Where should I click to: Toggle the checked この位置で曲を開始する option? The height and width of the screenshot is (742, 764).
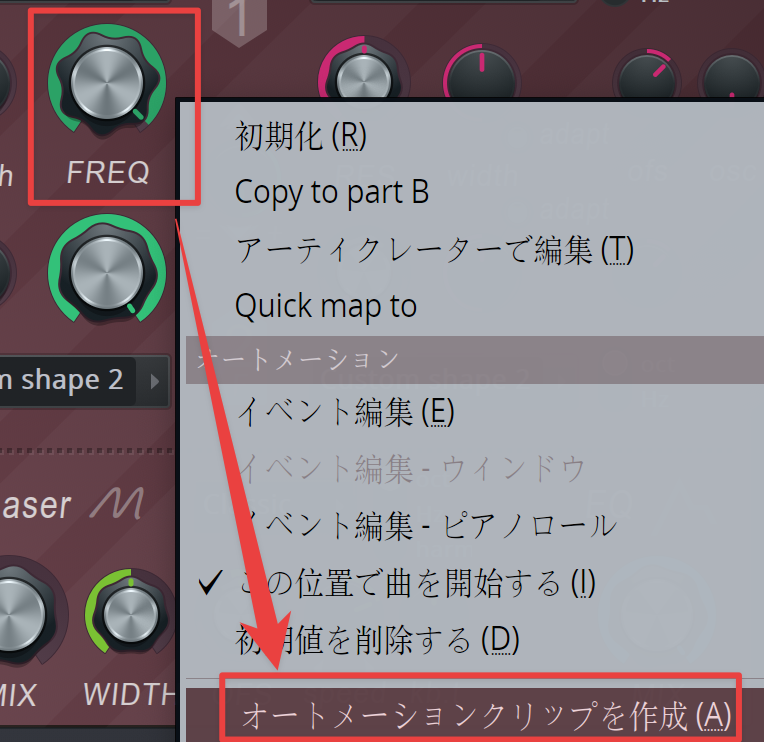[x=417, y=583]
